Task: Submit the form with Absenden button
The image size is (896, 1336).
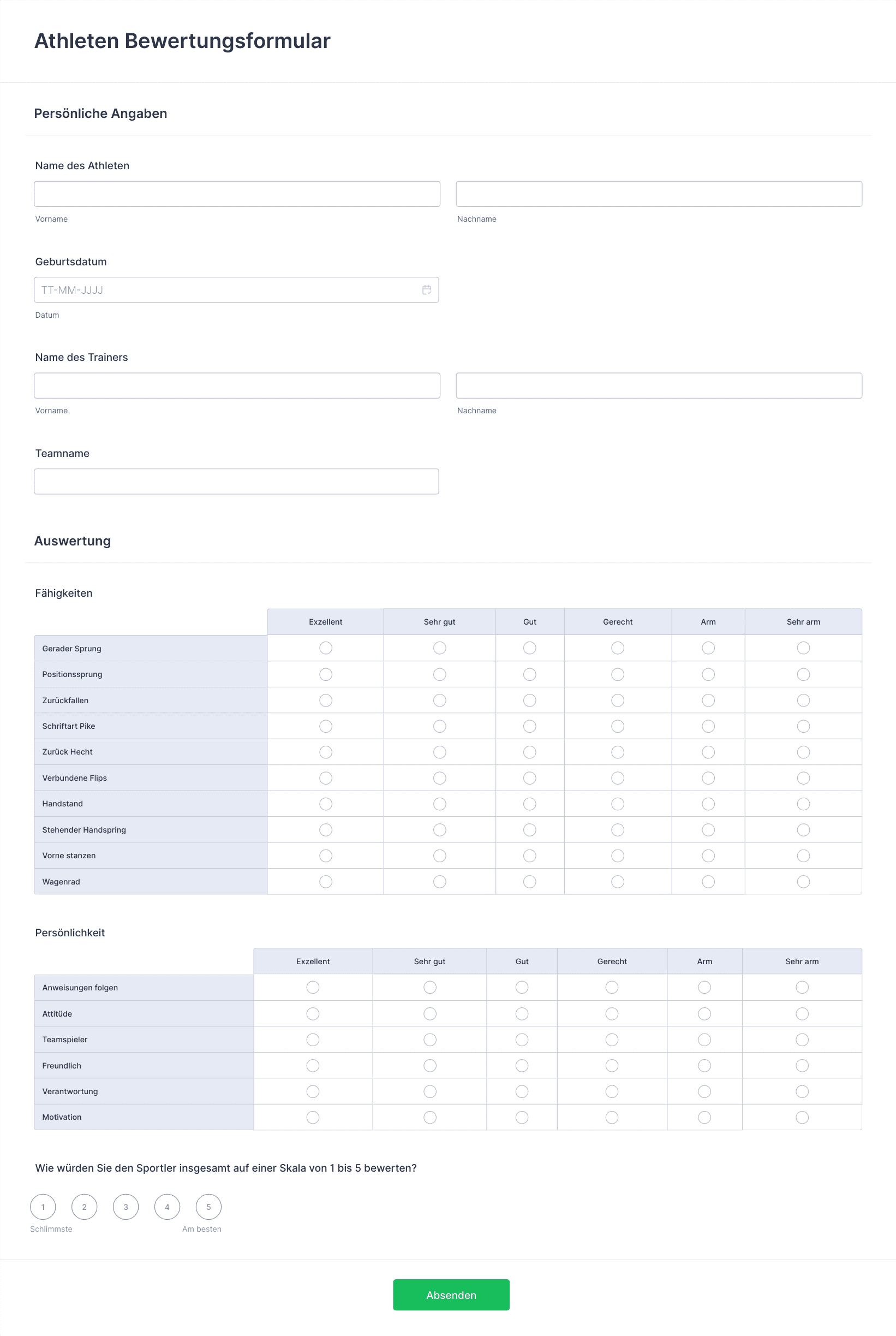Action: coord(451,1295)
